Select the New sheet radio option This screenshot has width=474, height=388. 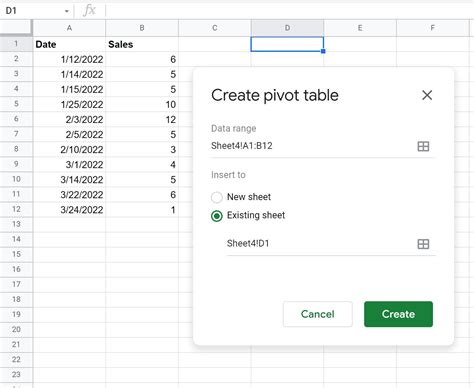[x=217, y=197]
